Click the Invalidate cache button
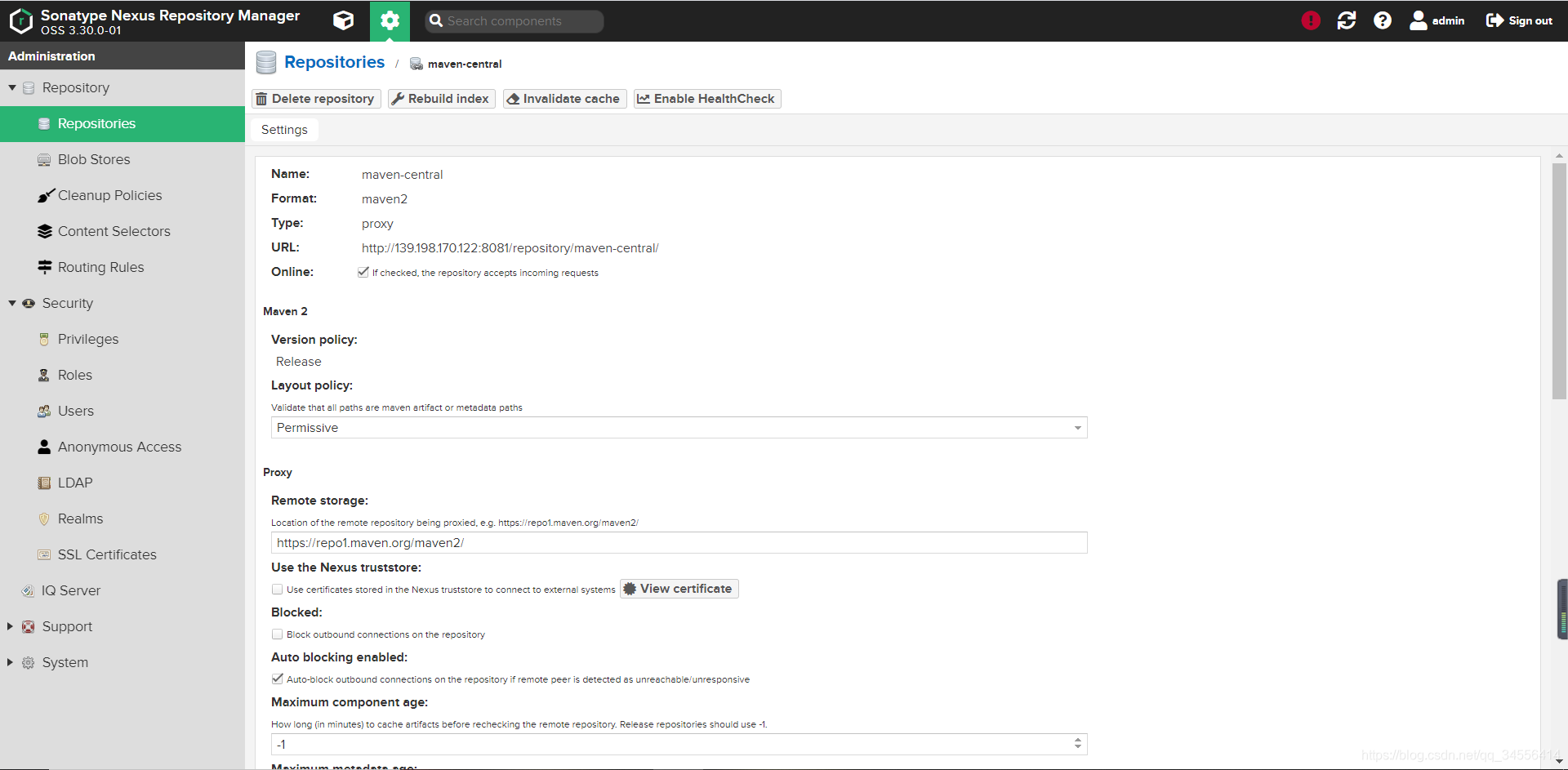The width and height of the screenshot is (1568, 770). pyautogui.click(x=564, y=99)
